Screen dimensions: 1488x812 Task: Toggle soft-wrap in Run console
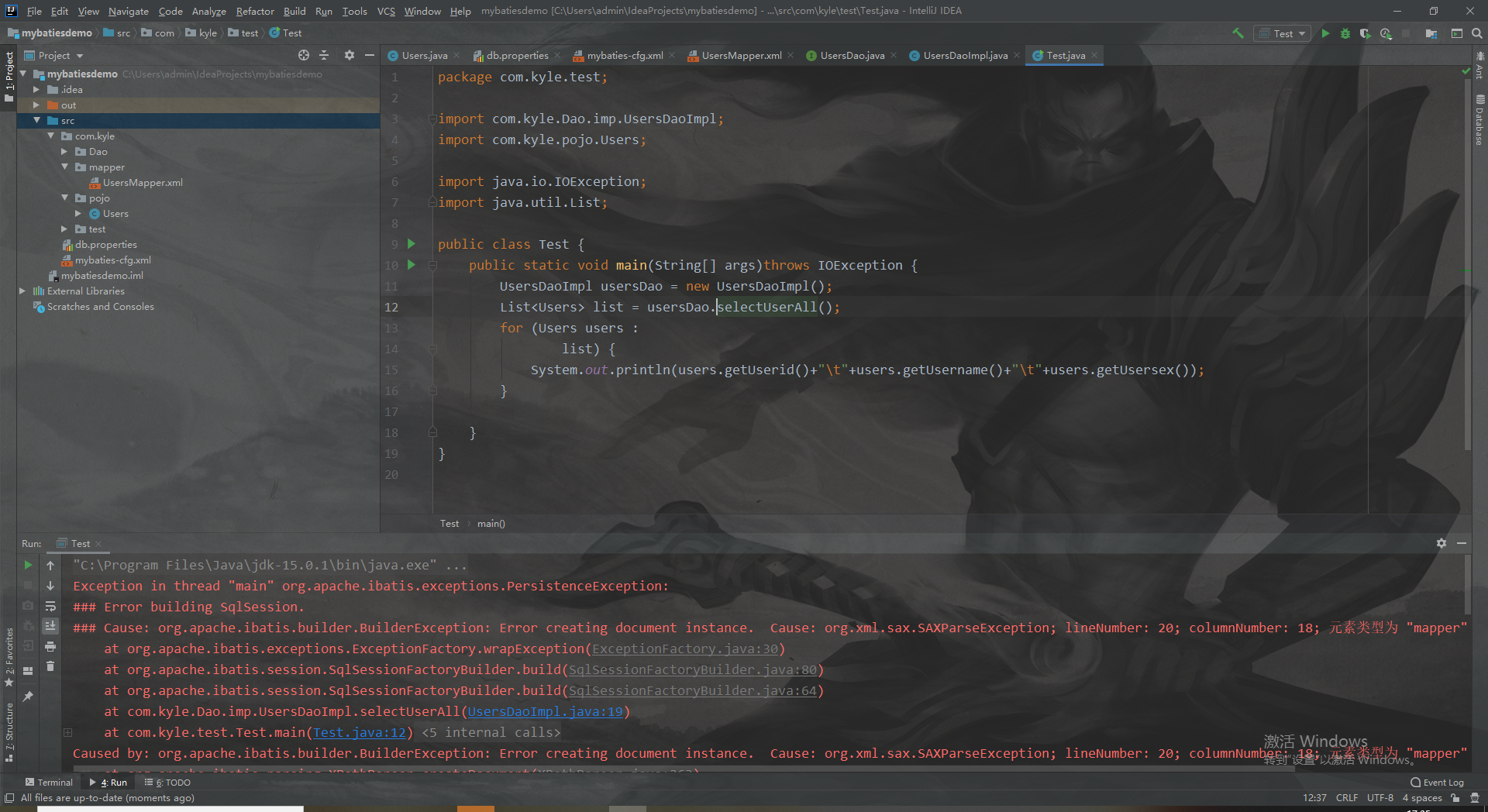[x=50, y=606]
